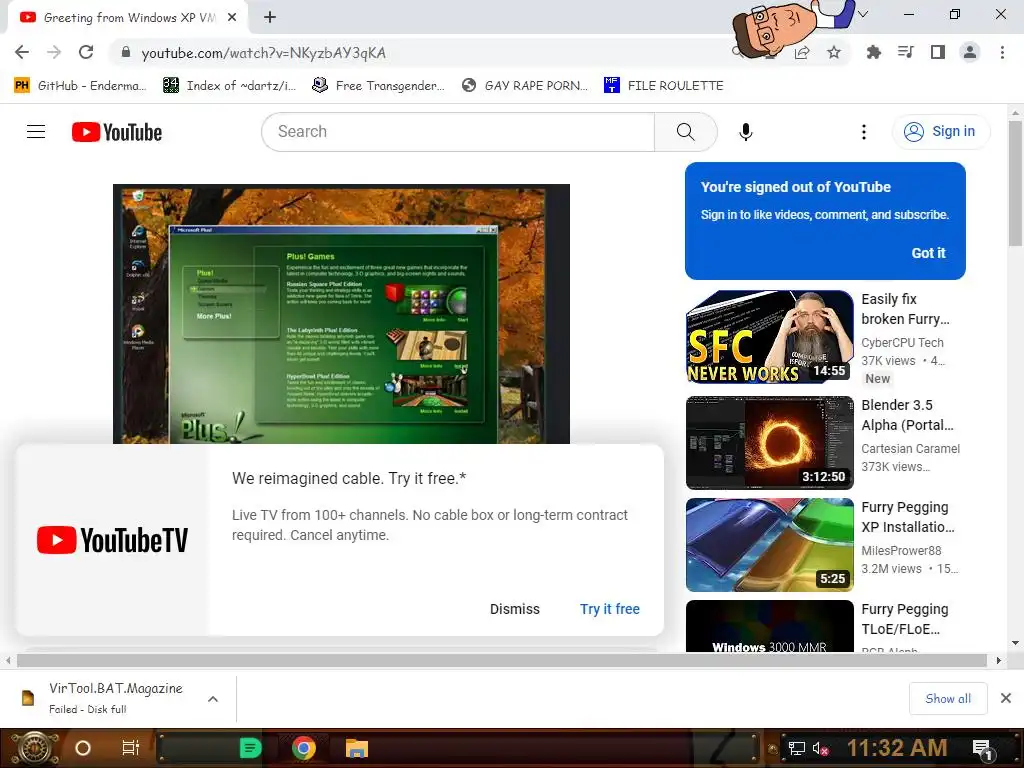1024x768 pixels.
Task: Click the right arrow of horizontal scrollbar
Action: [x=998, y=660]
